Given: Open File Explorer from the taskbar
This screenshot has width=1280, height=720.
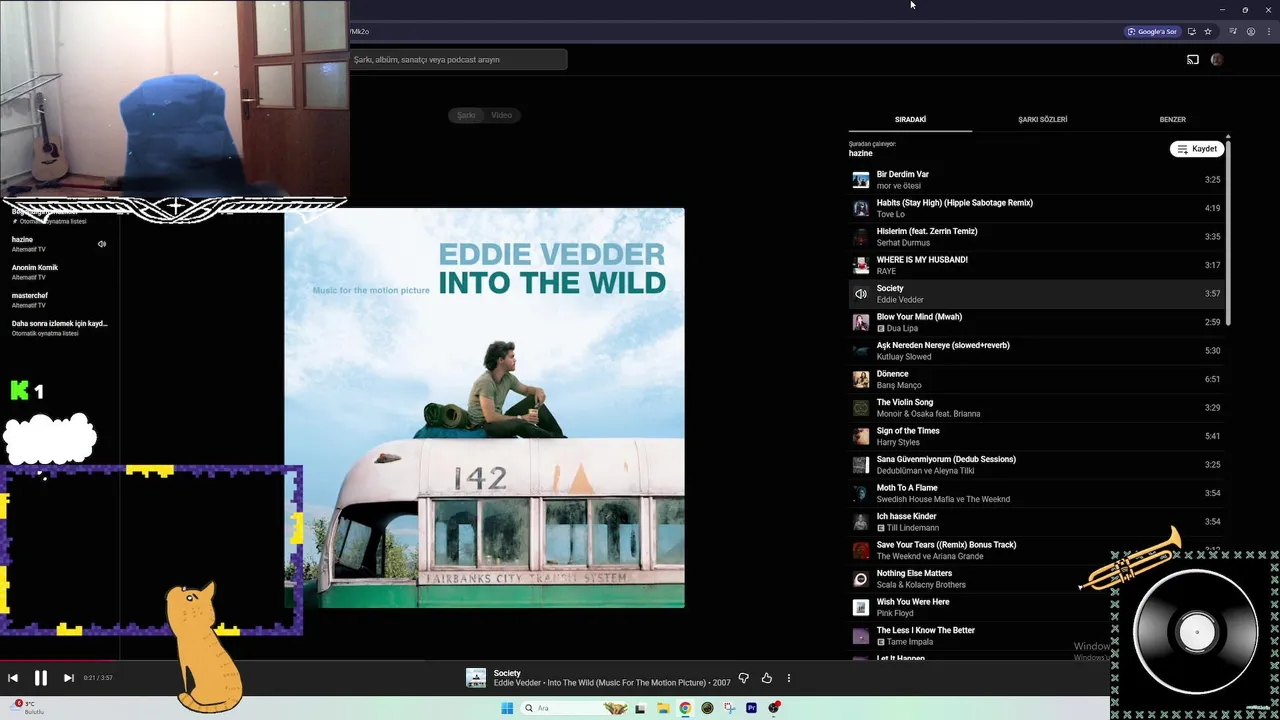Looking at the screenshot, I should (x=663, y=708).
